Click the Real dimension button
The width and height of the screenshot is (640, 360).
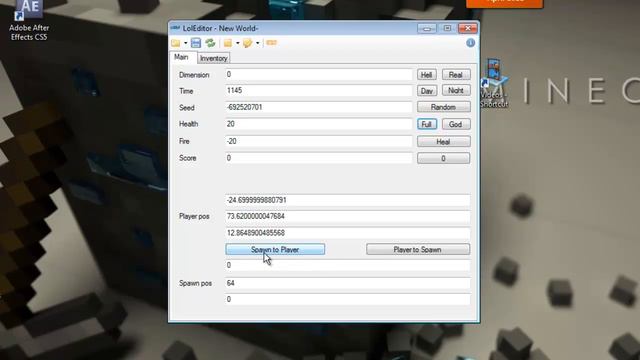[456, 75]
